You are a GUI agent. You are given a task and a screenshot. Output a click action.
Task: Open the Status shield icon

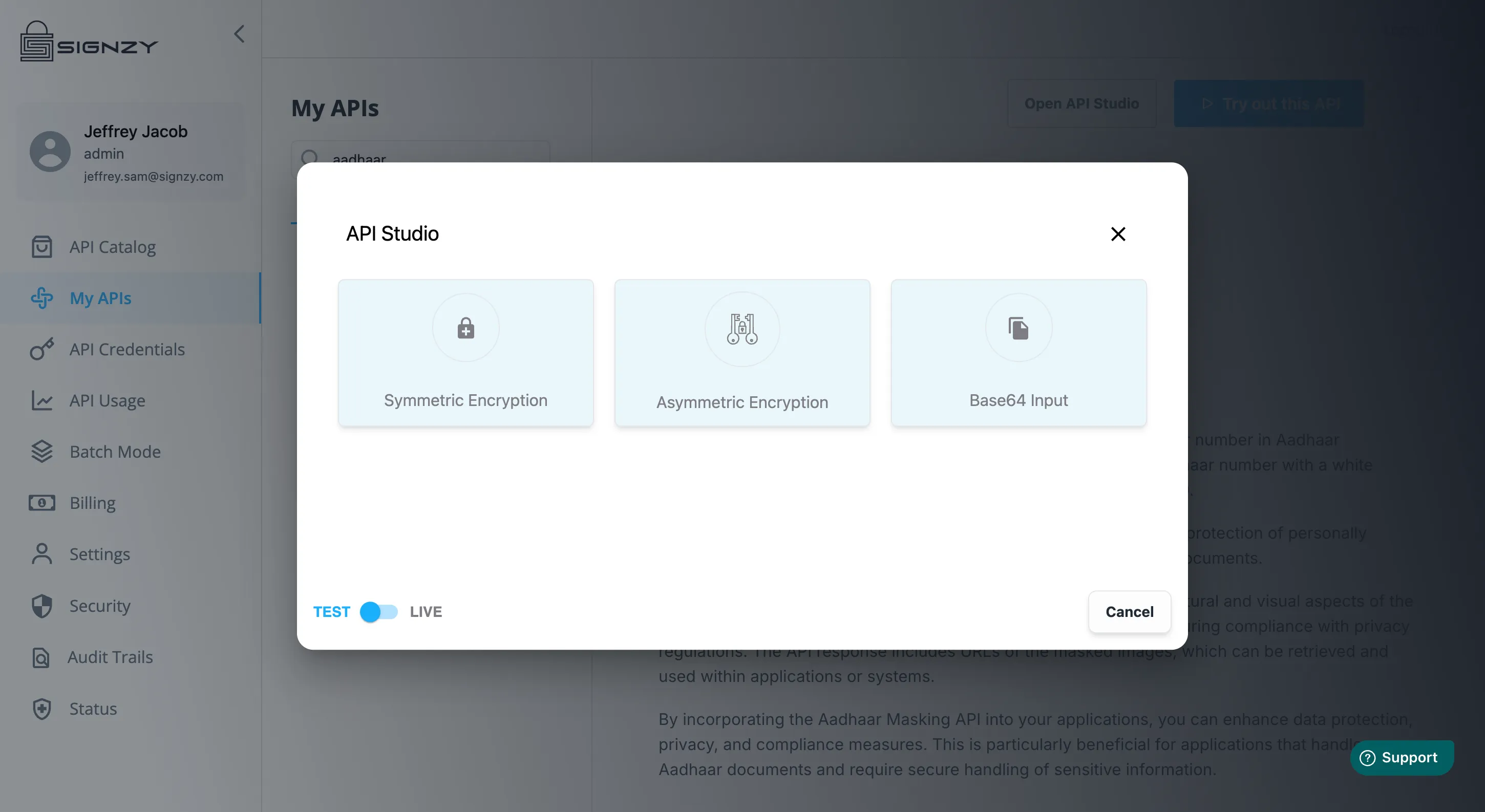pos(41,708)
